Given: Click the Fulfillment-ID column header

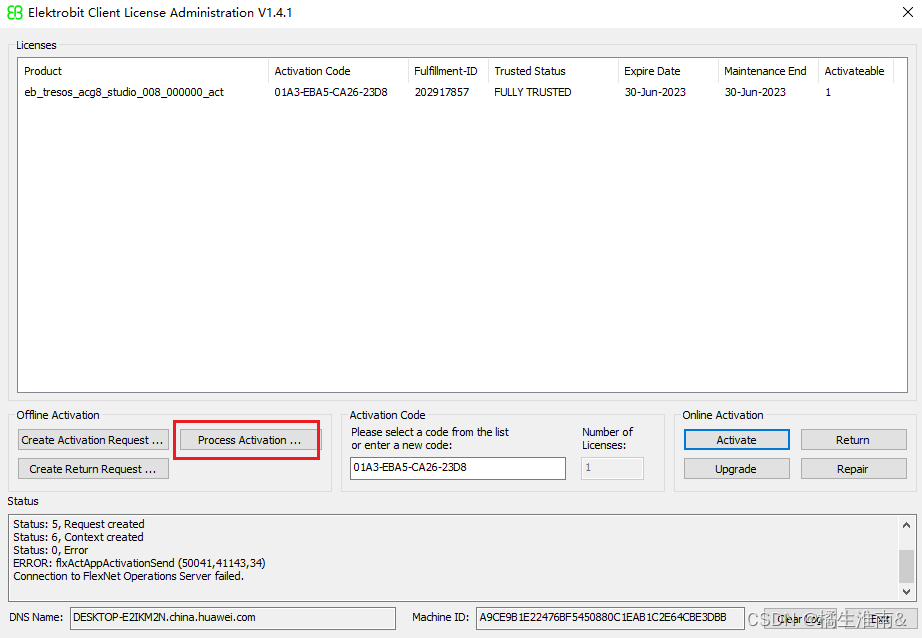Looking at the screenshot, I should [447, 71].
